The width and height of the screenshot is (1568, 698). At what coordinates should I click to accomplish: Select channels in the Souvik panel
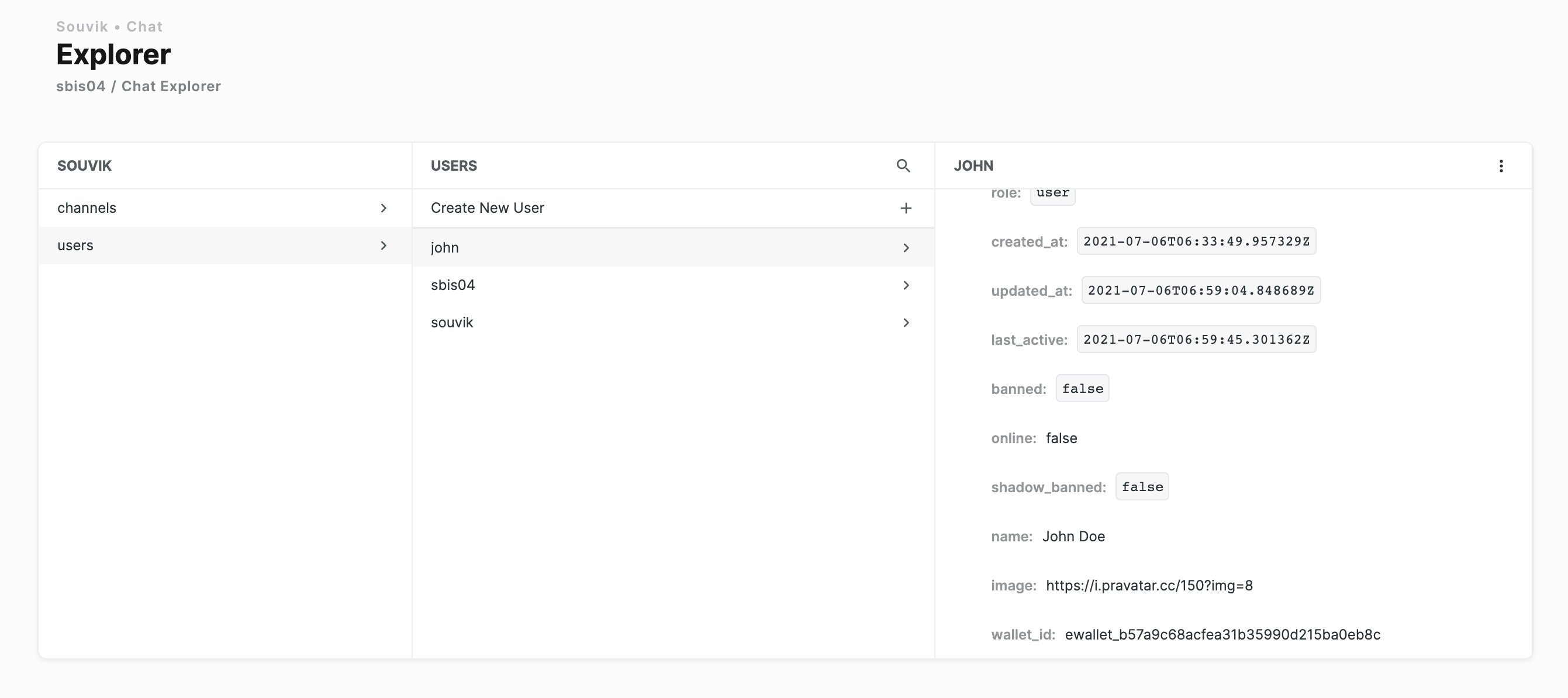(x=225, y=208)
